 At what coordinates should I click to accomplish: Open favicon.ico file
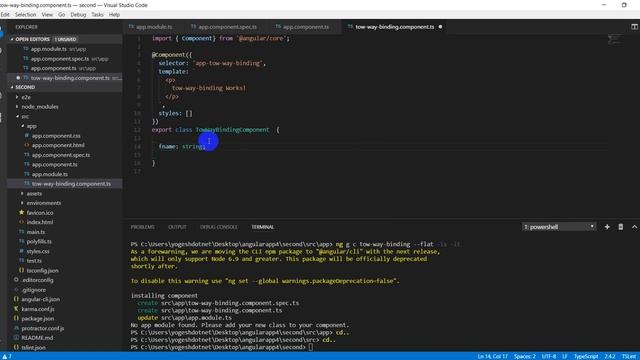click(40, 213)
